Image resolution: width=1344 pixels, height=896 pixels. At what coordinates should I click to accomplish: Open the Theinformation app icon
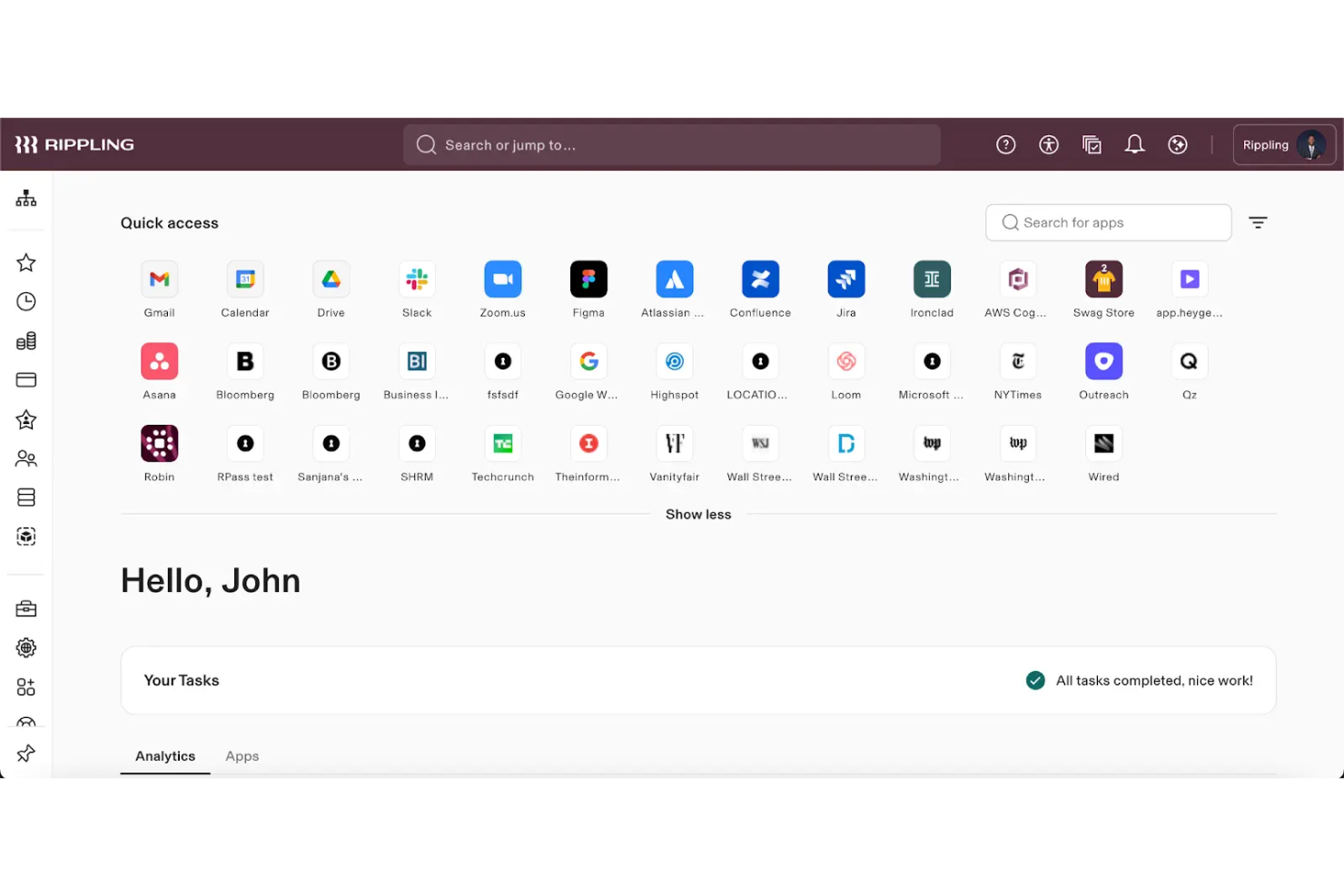(x=588, y=444)
